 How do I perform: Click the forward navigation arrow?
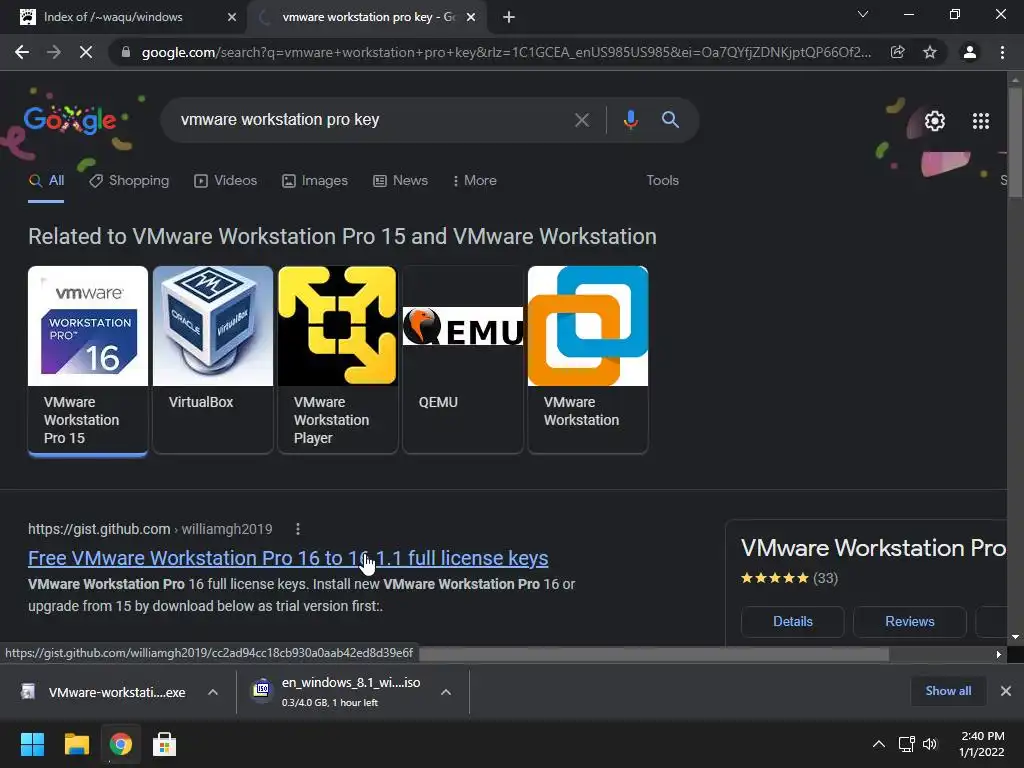pyautogui.click(x=54, y=52)
